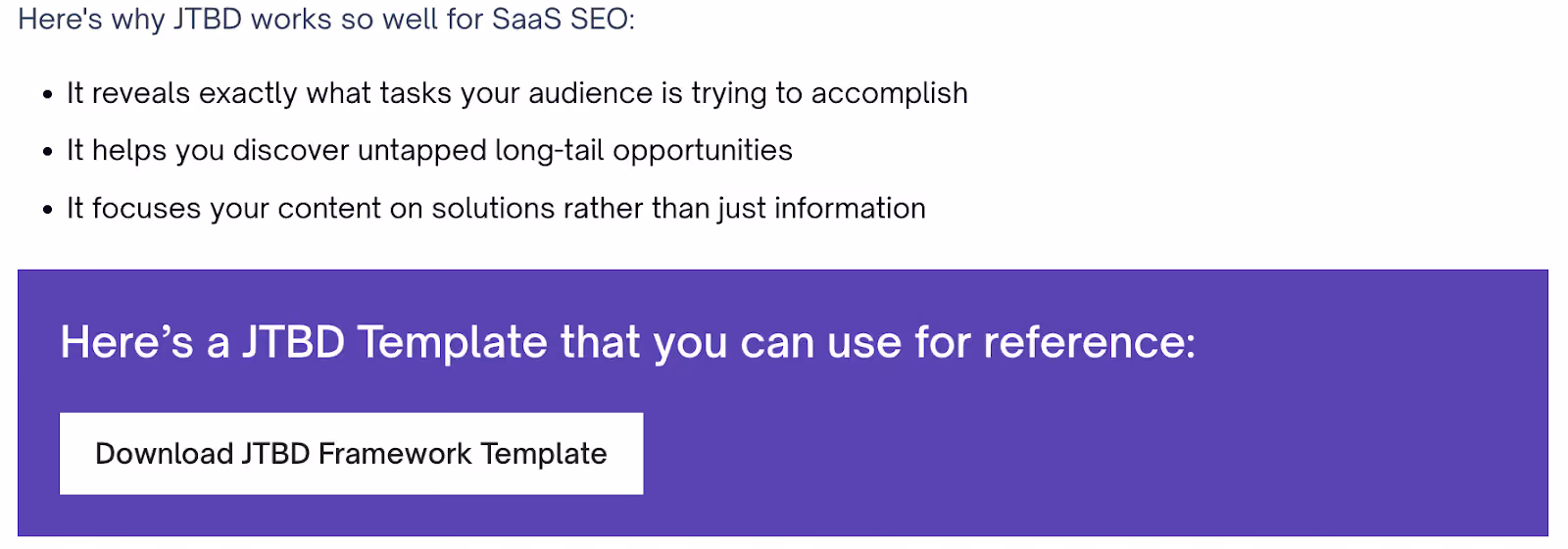Click the Download JTBD Framework Template button

351,453
